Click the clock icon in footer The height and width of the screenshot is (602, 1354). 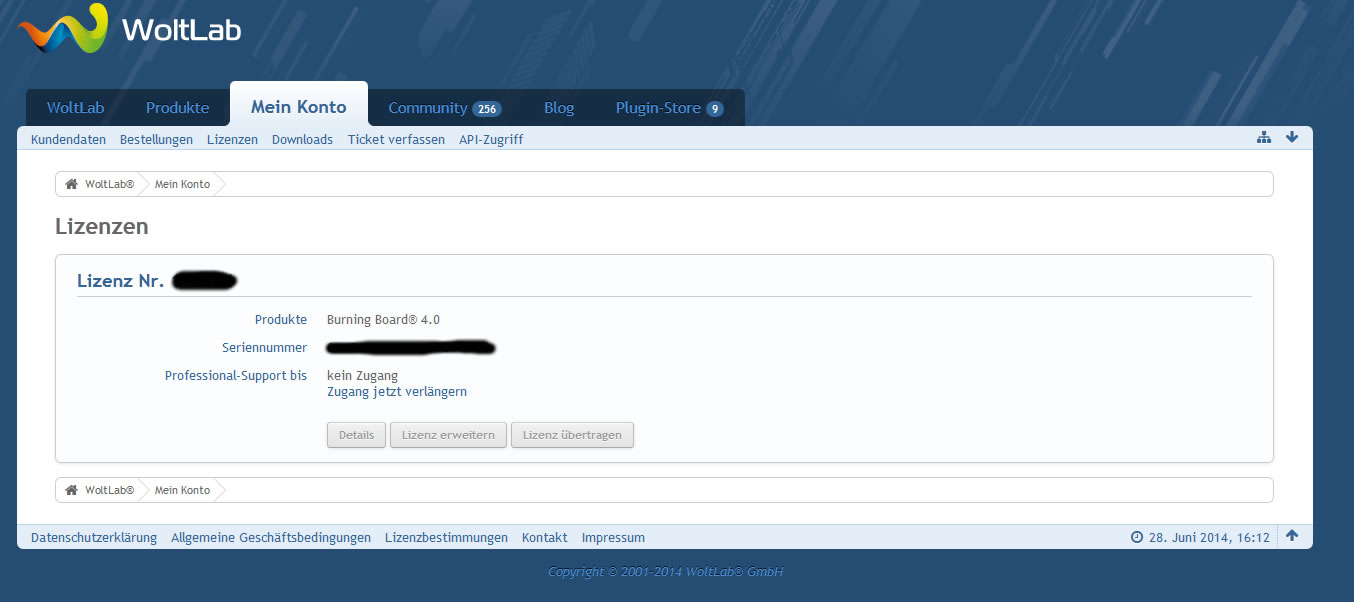pyautogui.click(x=1137, y=537)
